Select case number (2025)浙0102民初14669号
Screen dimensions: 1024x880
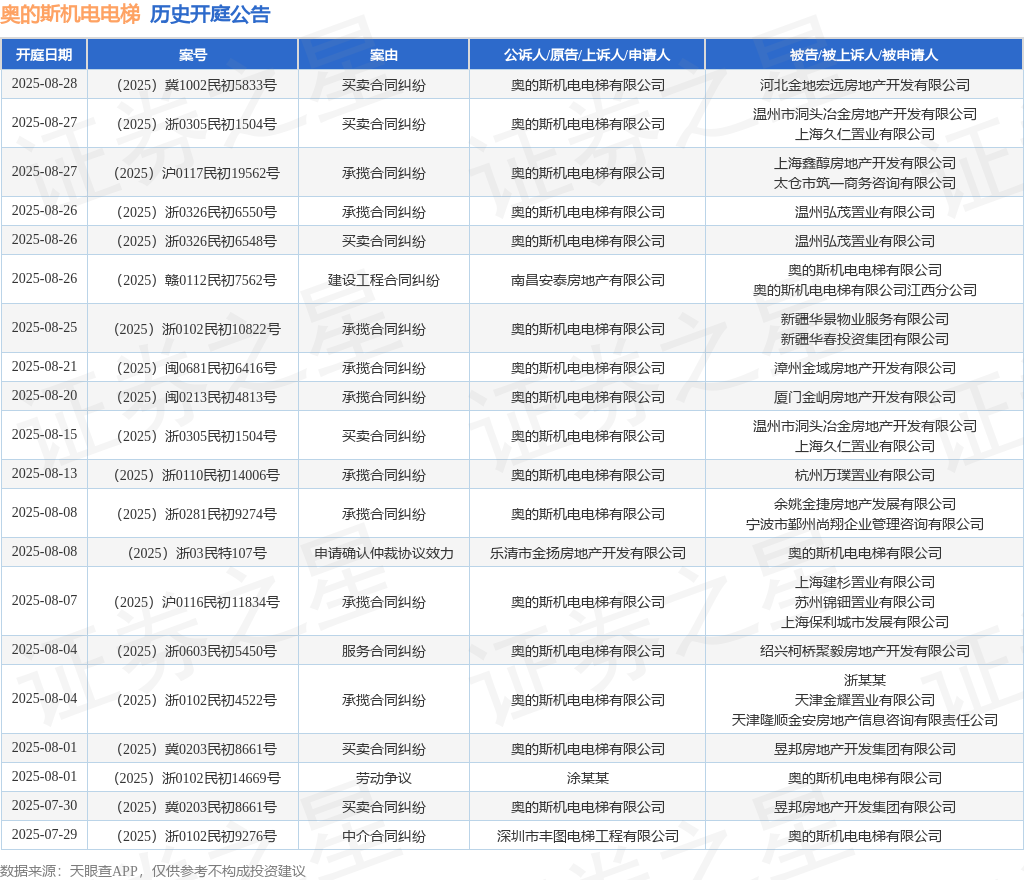click(196, 778)
